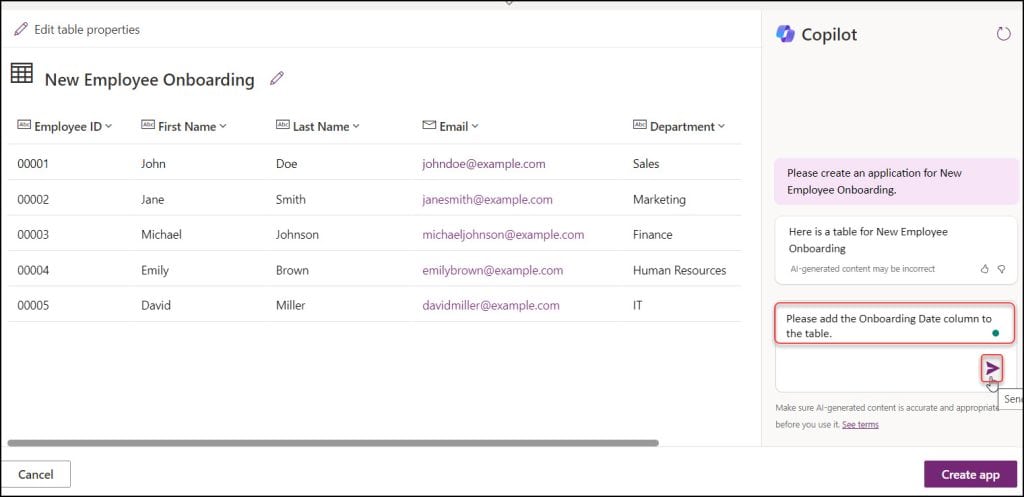
Task: Reset the Copilot chat with refresh icon
Action: pos(1004,34)
